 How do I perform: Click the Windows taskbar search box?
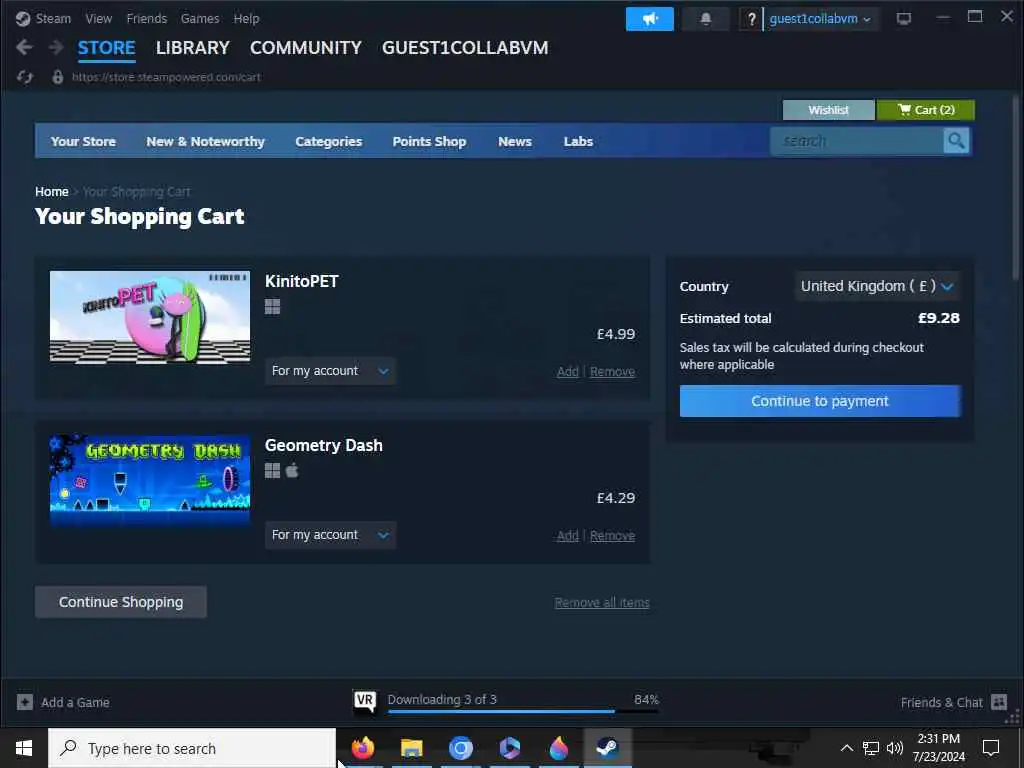(x=192, y=748)
